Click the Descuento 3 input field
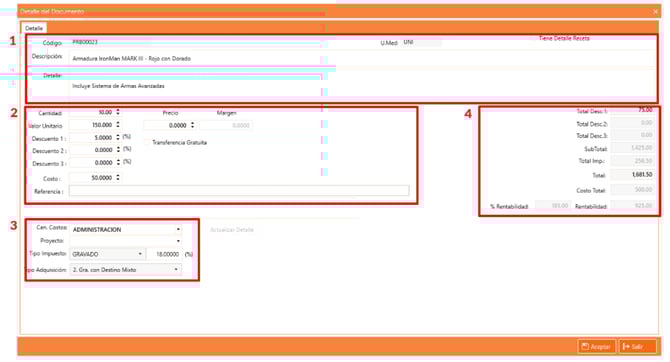 point(92,163)
